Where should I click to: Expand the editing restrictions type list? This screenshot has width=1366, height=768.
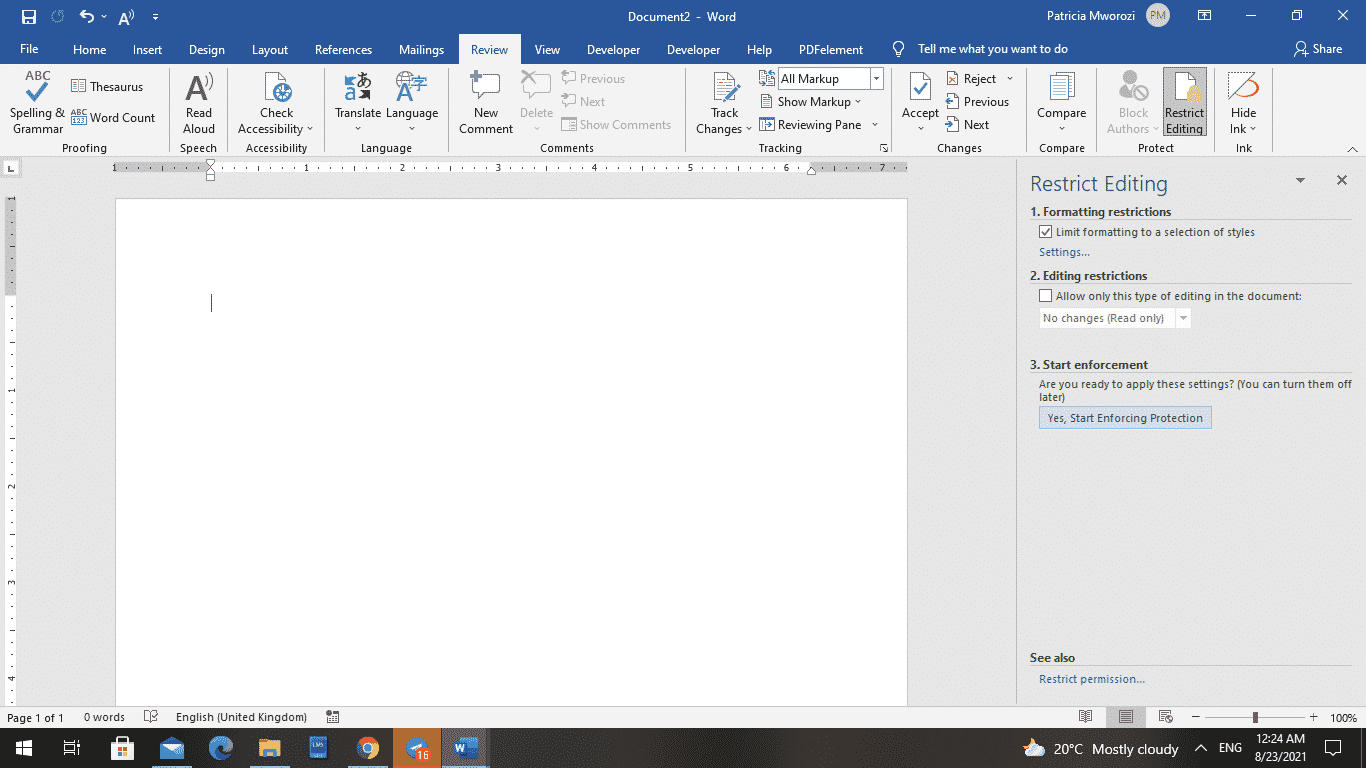pyautogui.click(x=1183, y=317)
